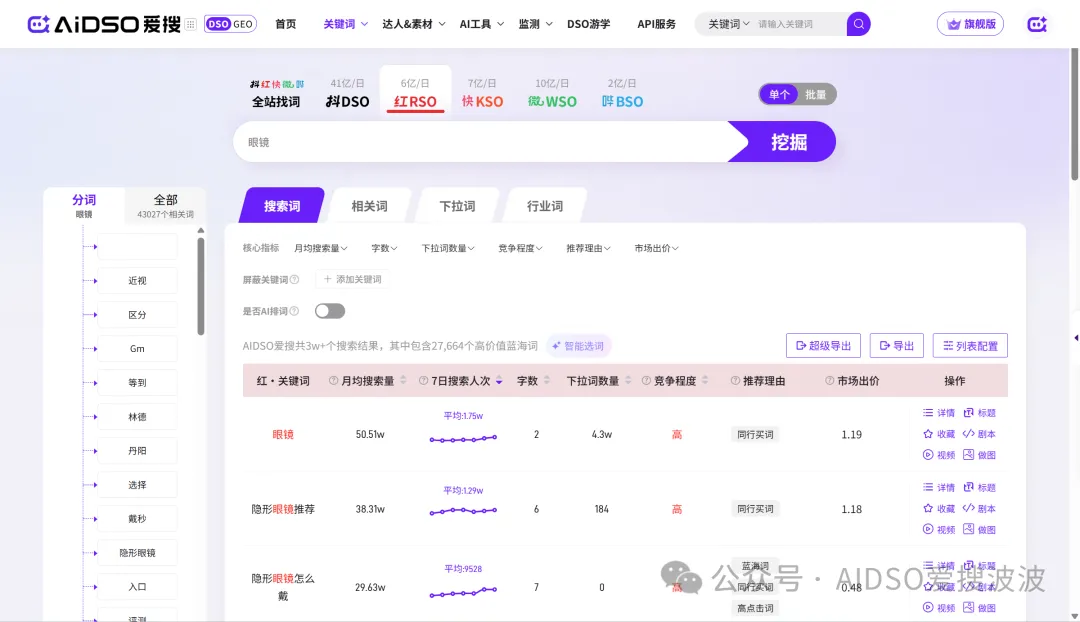Screen dimensions: 1080x622
Task: Open the 旗舰版 upgrade button
Action: [970, 24]
